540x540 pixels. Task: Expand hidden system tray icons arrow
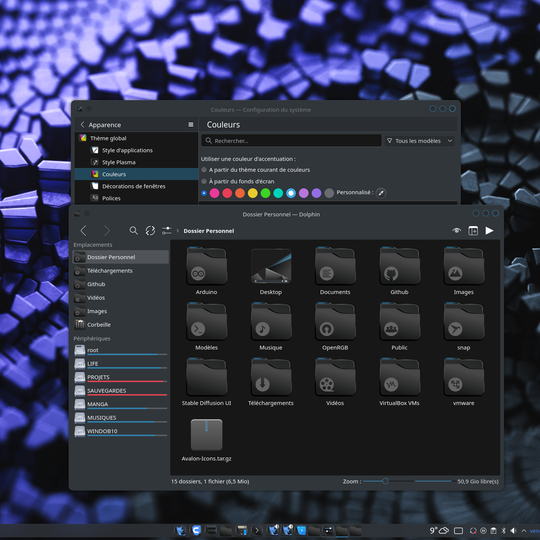click(524, 531)
